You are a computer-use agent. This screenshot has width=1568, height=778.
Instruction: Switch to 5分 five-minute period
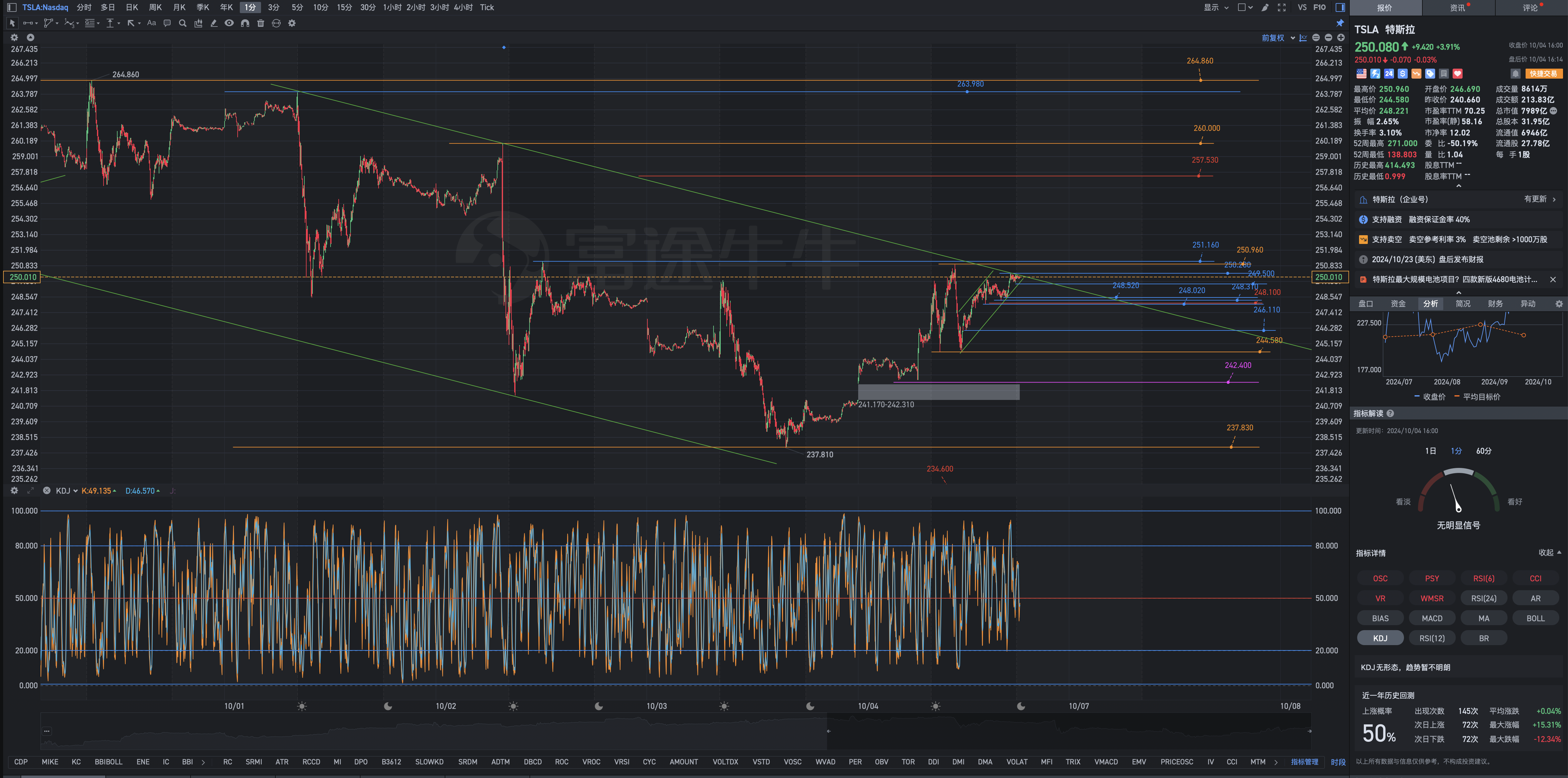pyautogui.click(x=297, y=7)
